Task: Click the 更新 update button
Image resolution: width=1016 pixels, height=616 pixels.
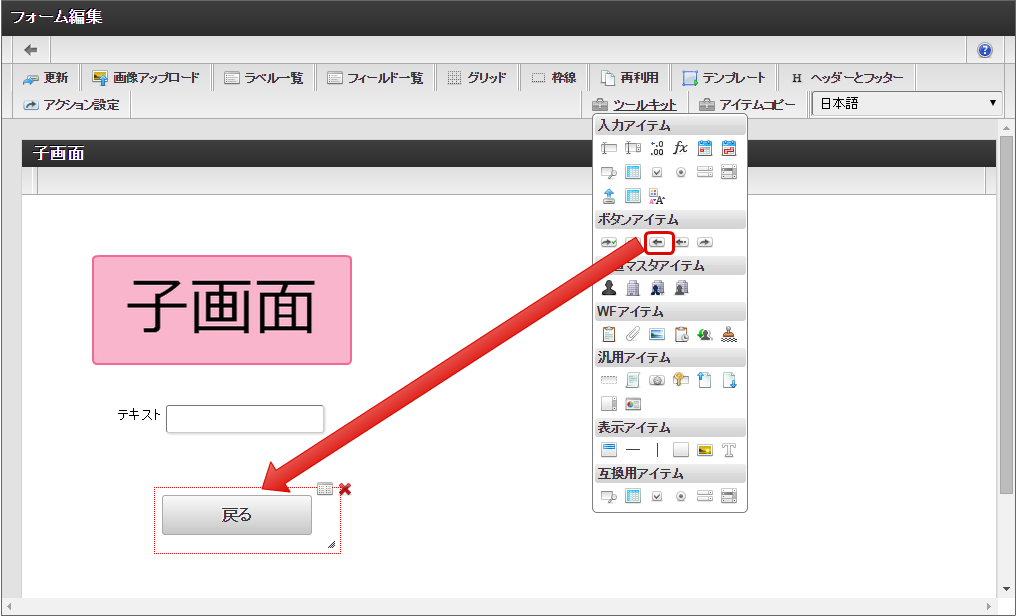Action: pyautogui.click(x=46, y=78)
